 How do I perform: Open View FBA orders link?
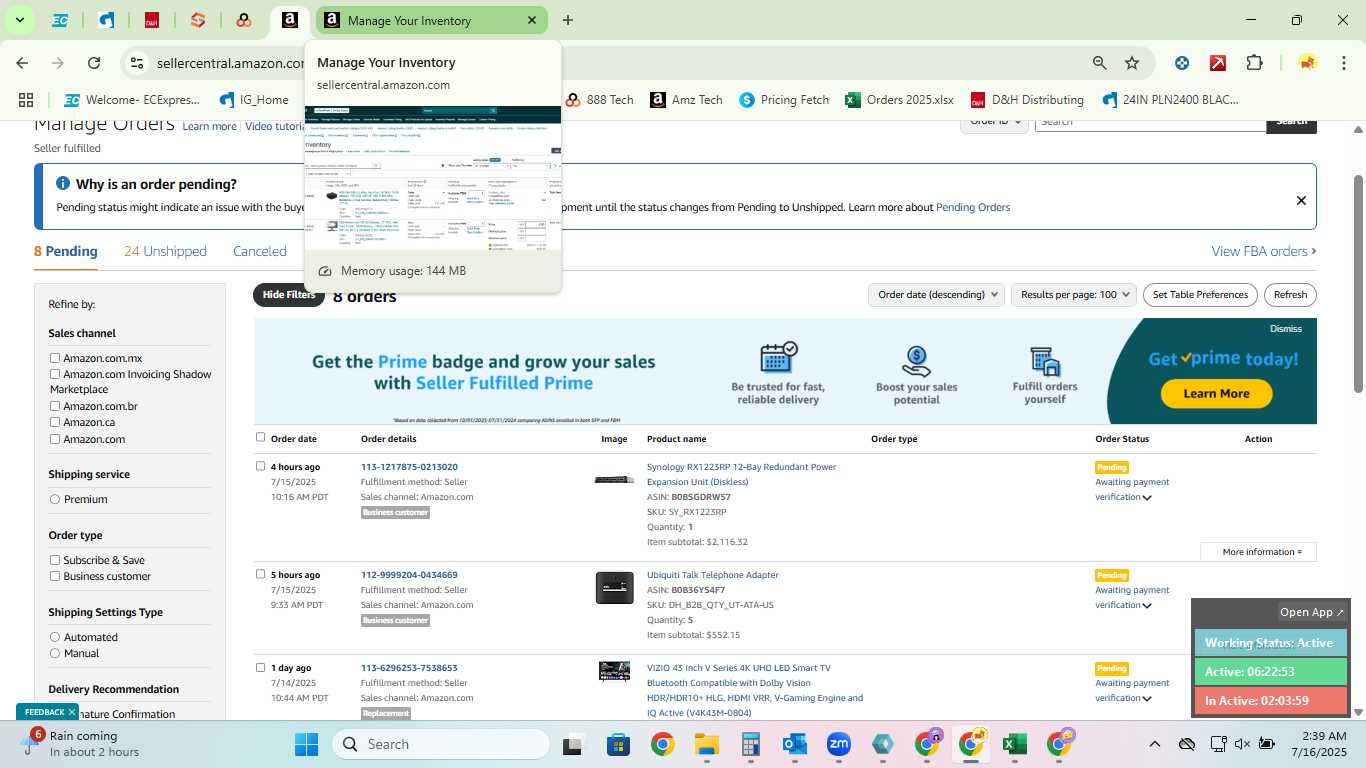point(1264,252)
